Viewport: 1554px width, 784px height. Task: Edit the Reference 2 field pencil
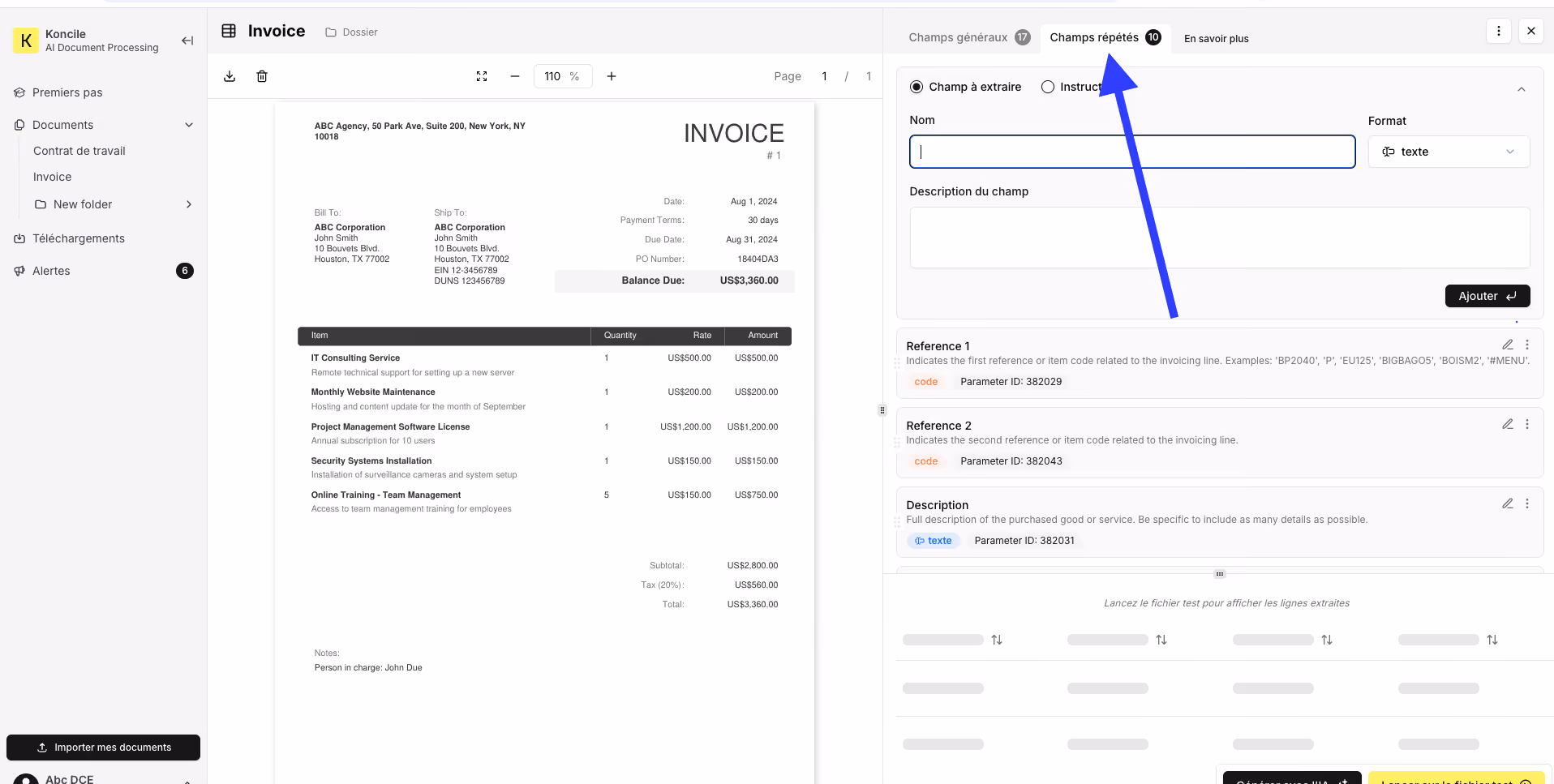[1508, 424]
